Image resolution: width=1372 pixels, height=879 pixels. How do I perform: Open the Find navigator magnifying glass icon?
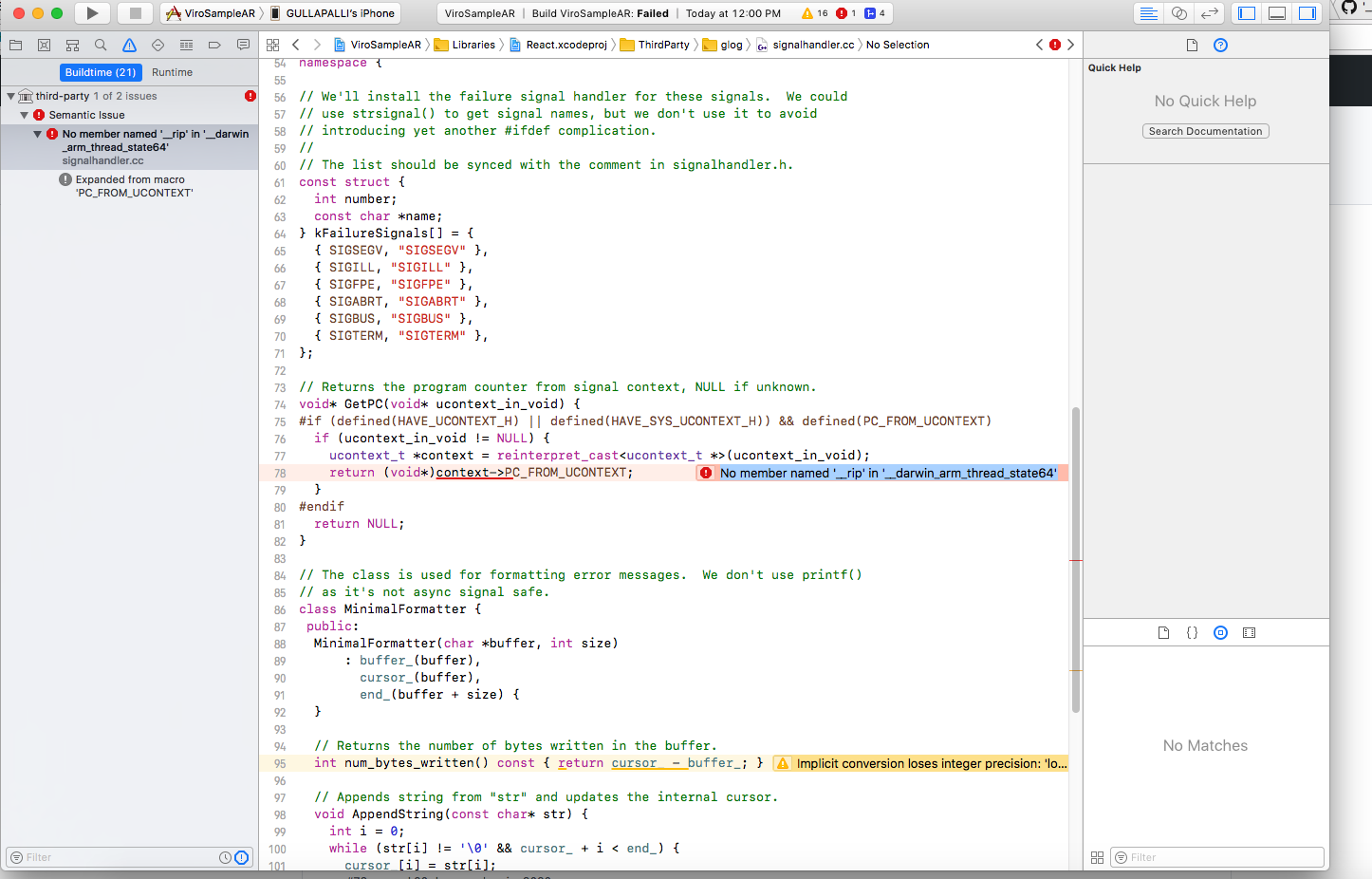coord(100,44)
